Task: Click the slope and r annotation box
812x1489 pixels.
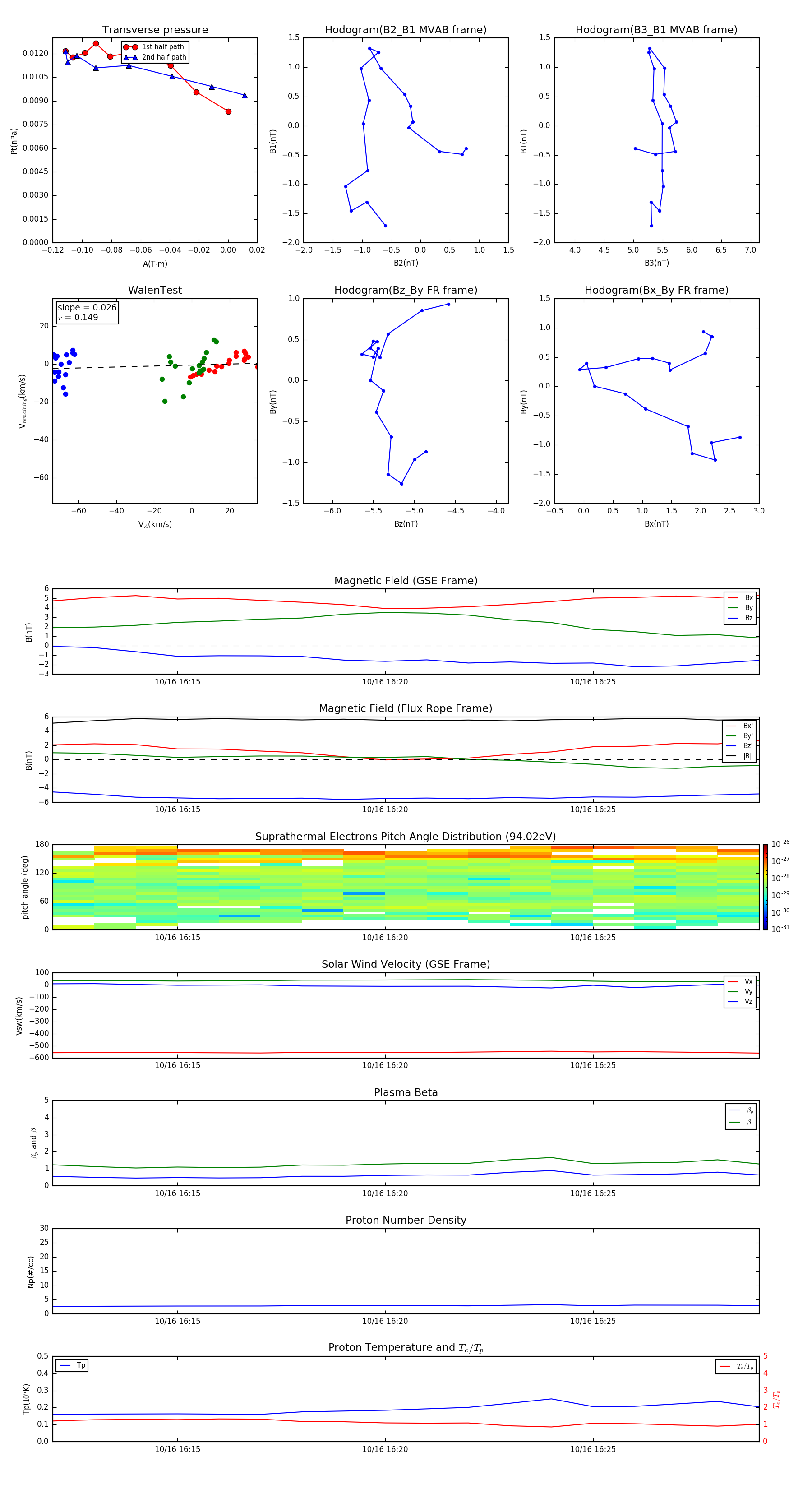Action: tap(87, 313)
